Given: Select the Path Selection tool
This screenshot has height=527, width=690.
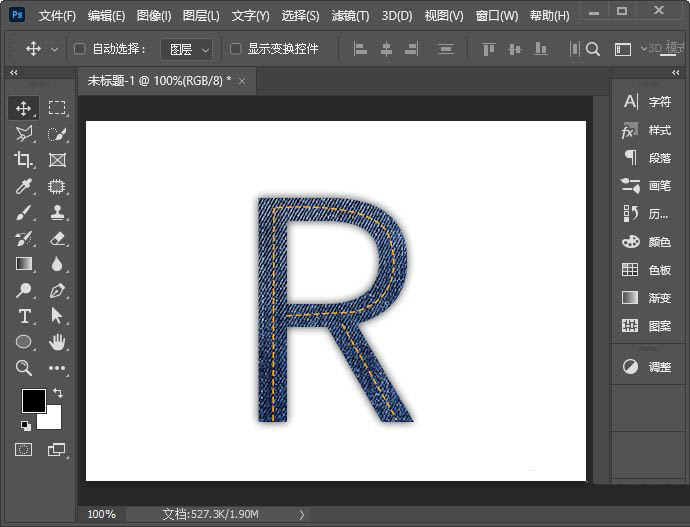Looking at the screenshot, I should [57, 316].
